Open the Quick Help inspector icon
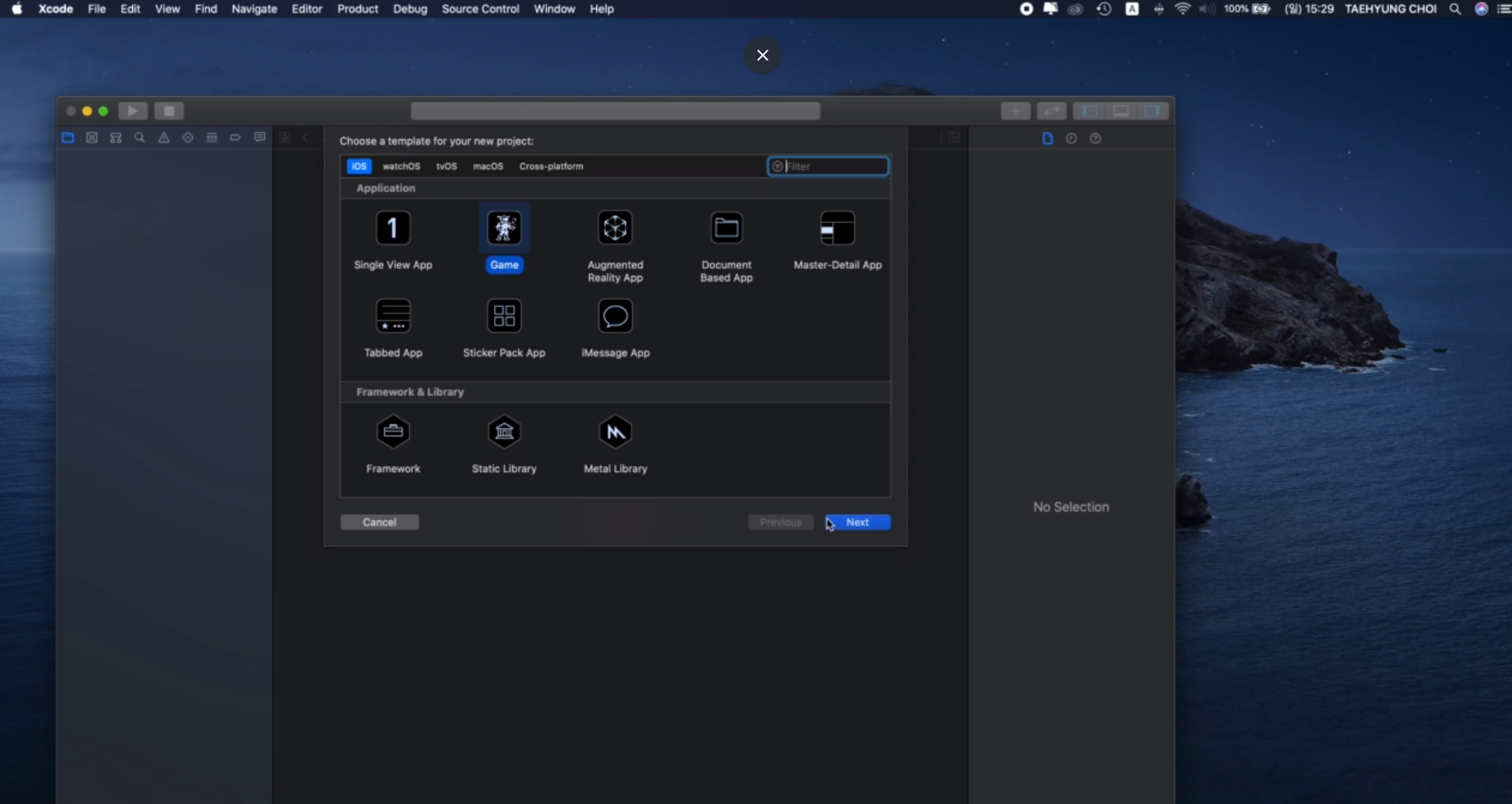 [x=1096, y=138]
